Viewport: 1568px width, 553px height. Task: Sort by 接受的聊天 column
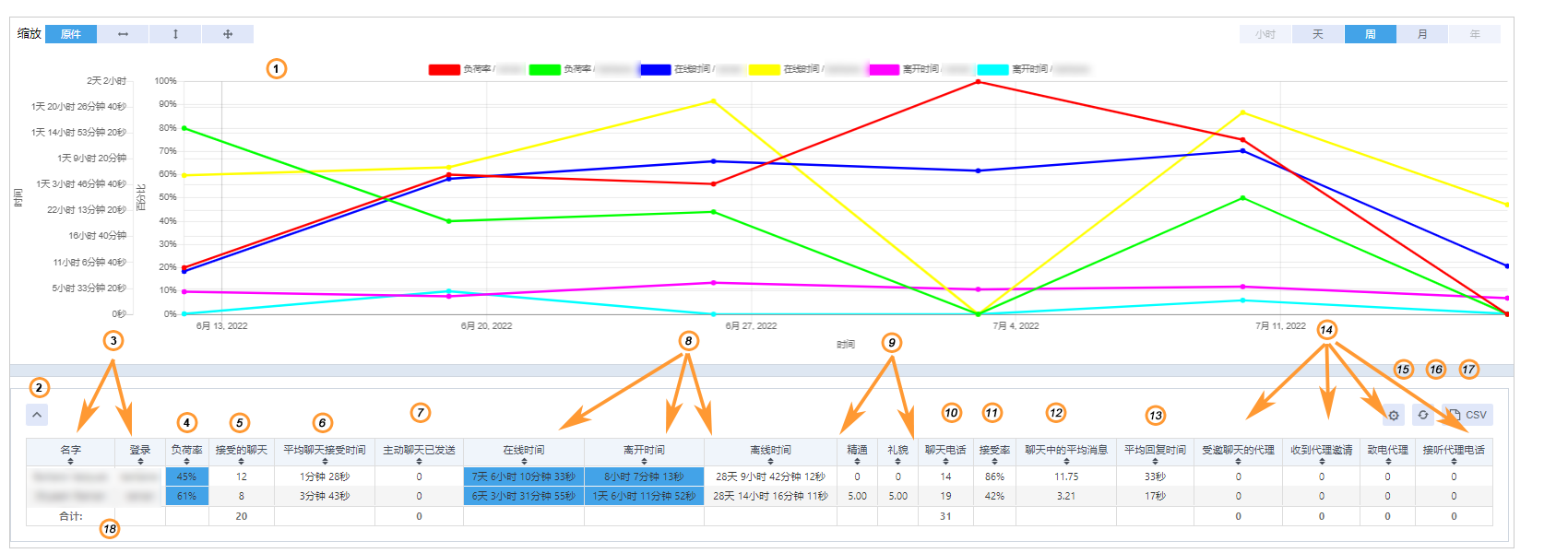pyautogui.click(x=242, y=453)
